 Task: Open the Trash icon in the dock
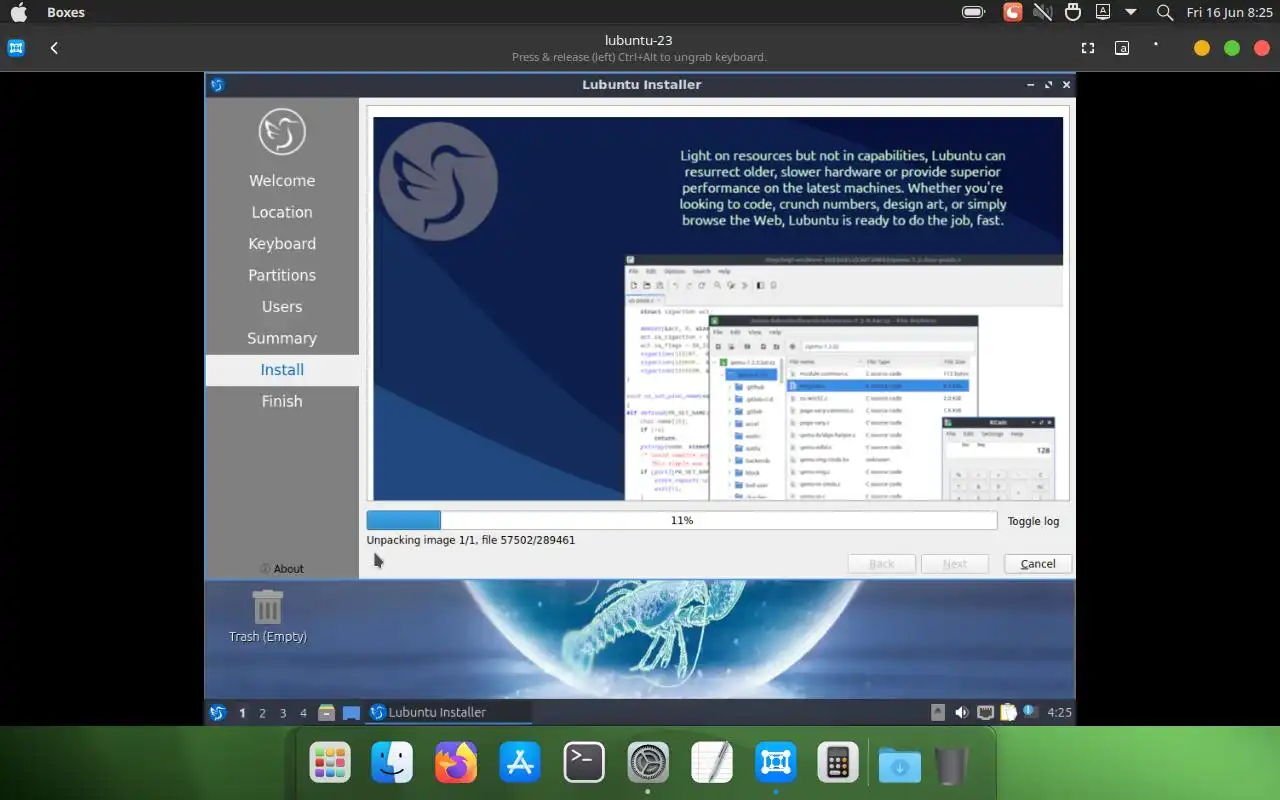(952, 765)
